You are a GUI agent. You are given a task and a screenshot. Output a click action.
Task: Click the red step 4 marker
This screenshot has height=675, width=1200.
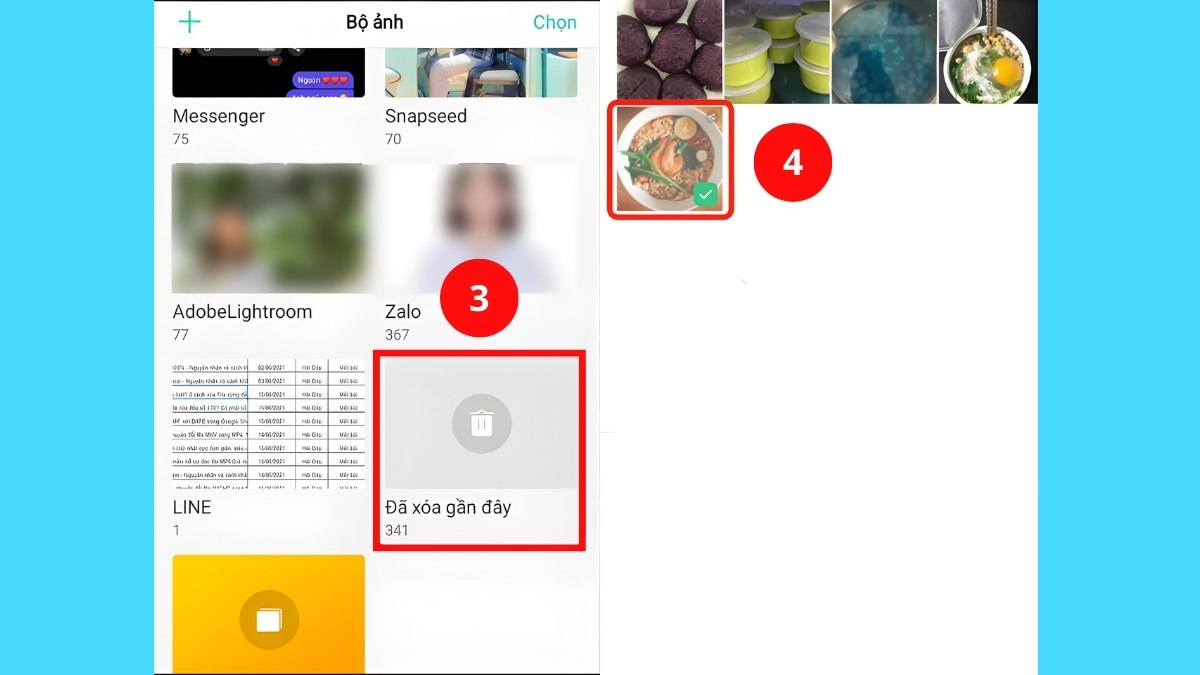click(792, 162)
